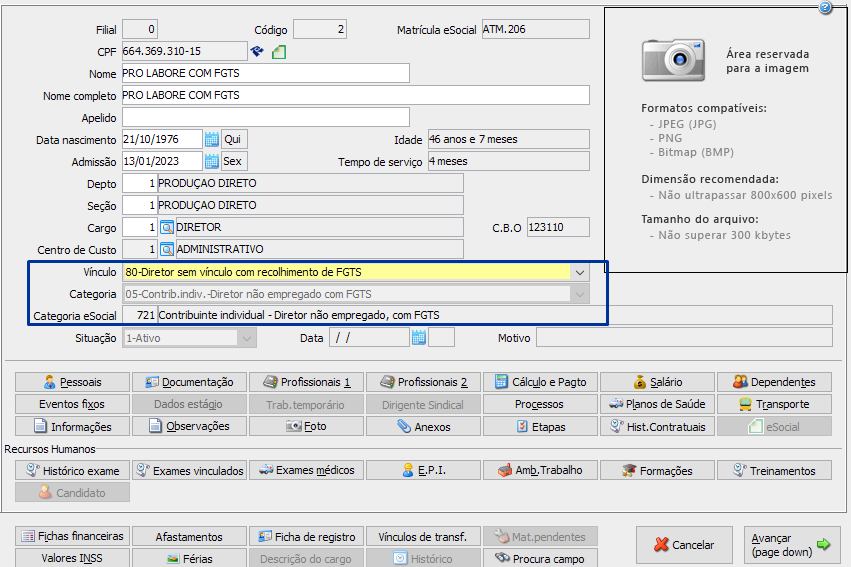Open Hist.Contratuais section
Viewport: 851px width, 567px height.
coord(657,426)
